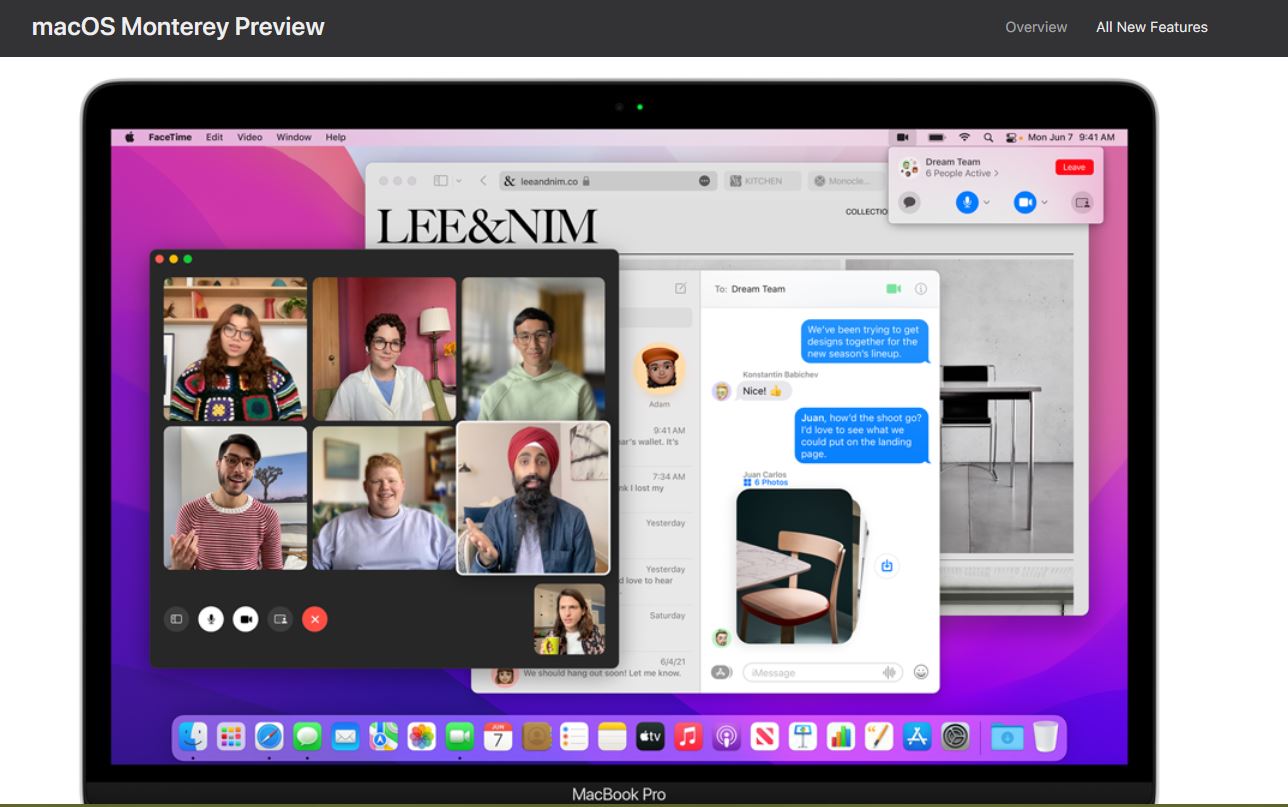Expand 6 People Active details
Screen dimensions: 1288x807
(x=962, y=174)
